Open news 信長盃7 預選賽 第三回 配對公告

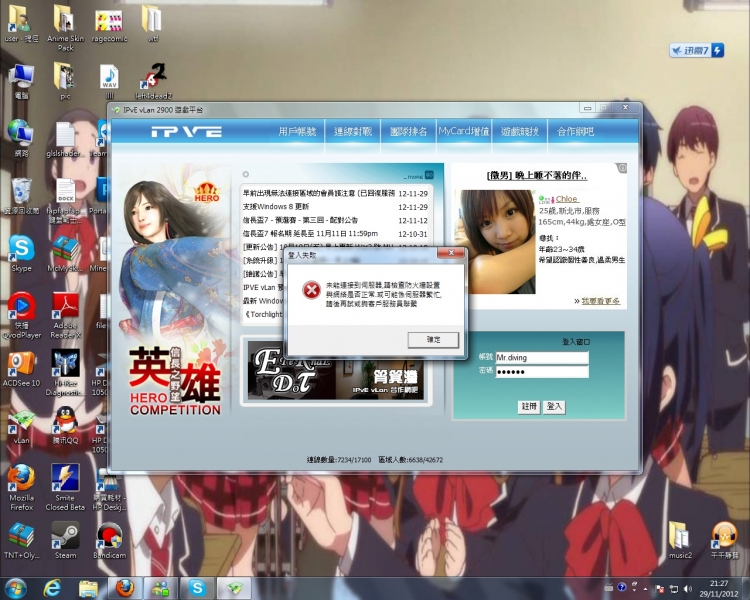coord(300,220)
